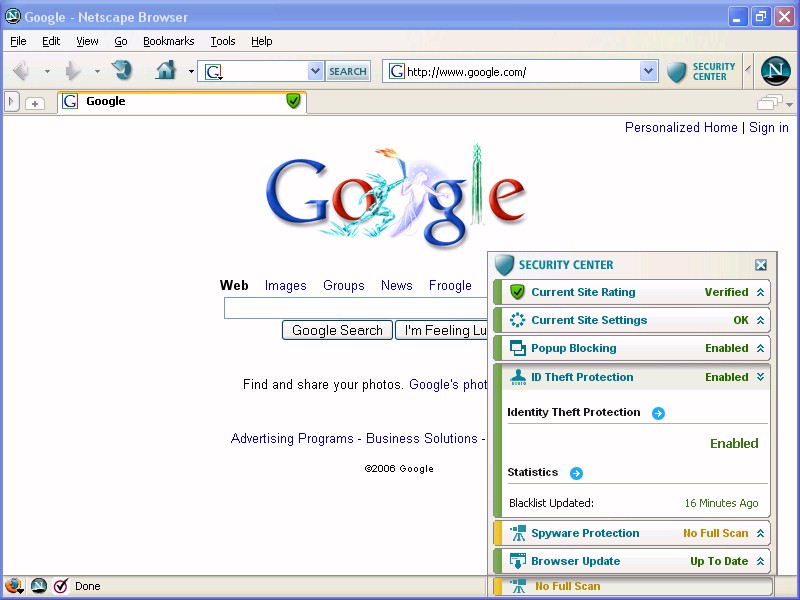The height and width of the screenshot is (600, 800).
Task: Select the Google tab
Action: point(182,102)
